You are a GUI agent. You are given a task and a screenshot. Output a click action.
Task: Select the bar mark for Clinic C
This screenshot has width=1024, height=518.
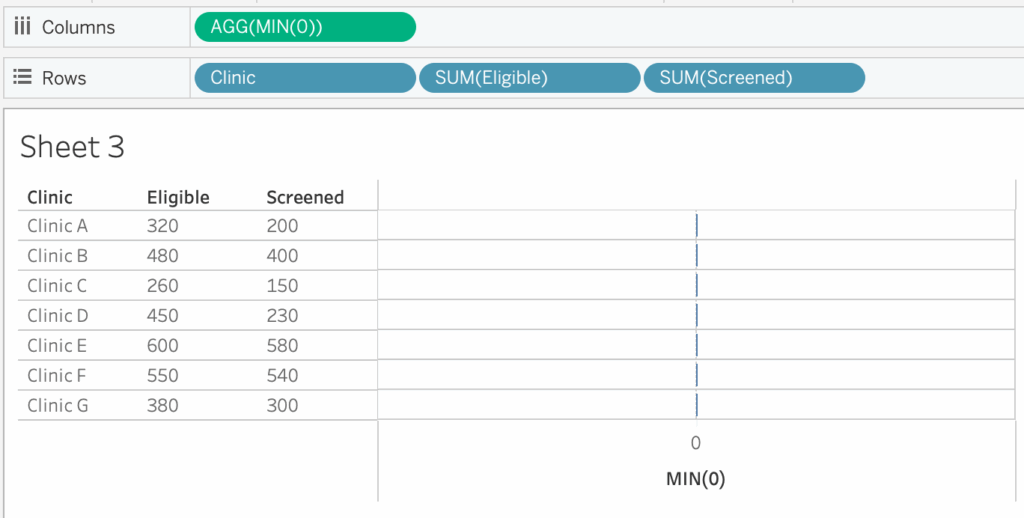pos(697,285)
